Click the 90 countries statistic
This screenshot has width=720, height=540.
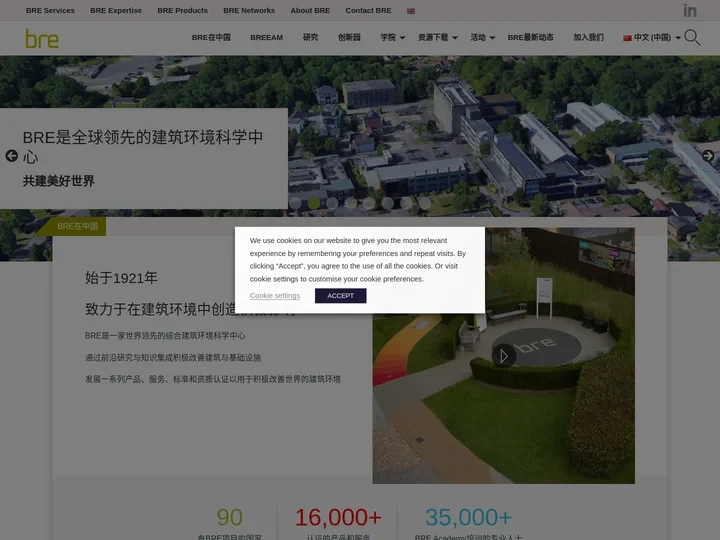pos(230,518)
